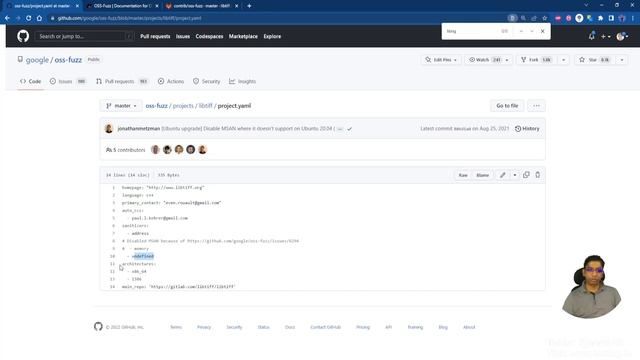
Task: Click the zoom magnifier icon in address bar
Action: 523,18
